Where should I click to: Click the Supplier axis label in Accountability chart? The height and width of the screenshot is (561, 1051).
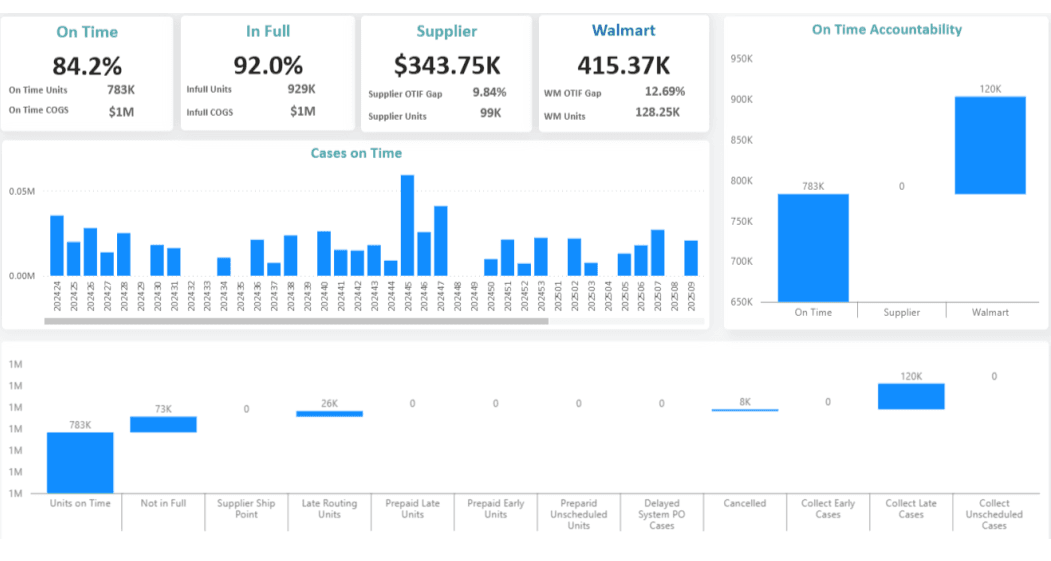(902, 312)
